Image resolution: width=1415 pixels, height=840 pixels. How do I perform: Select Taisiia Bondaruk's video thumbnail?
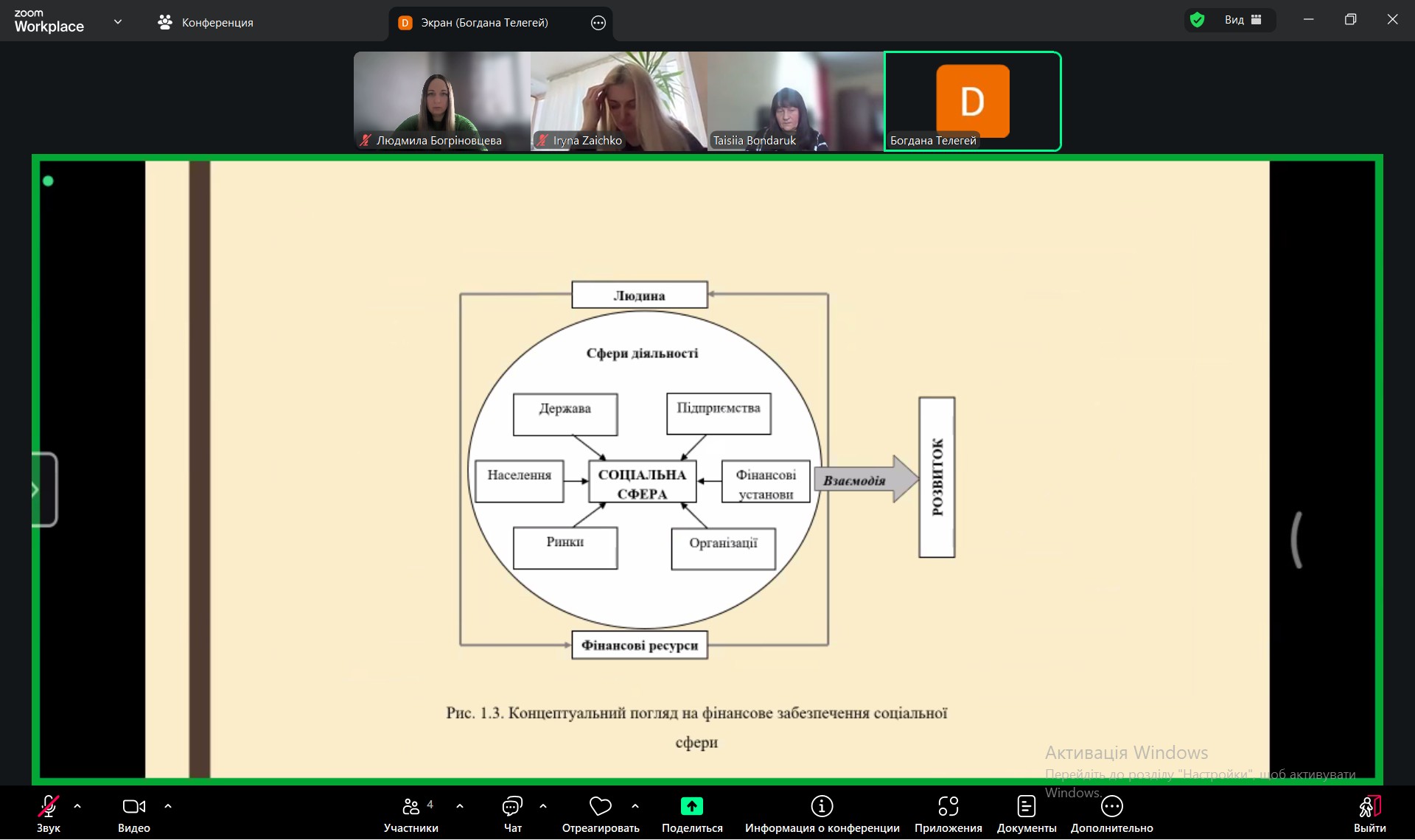[795, 102]
